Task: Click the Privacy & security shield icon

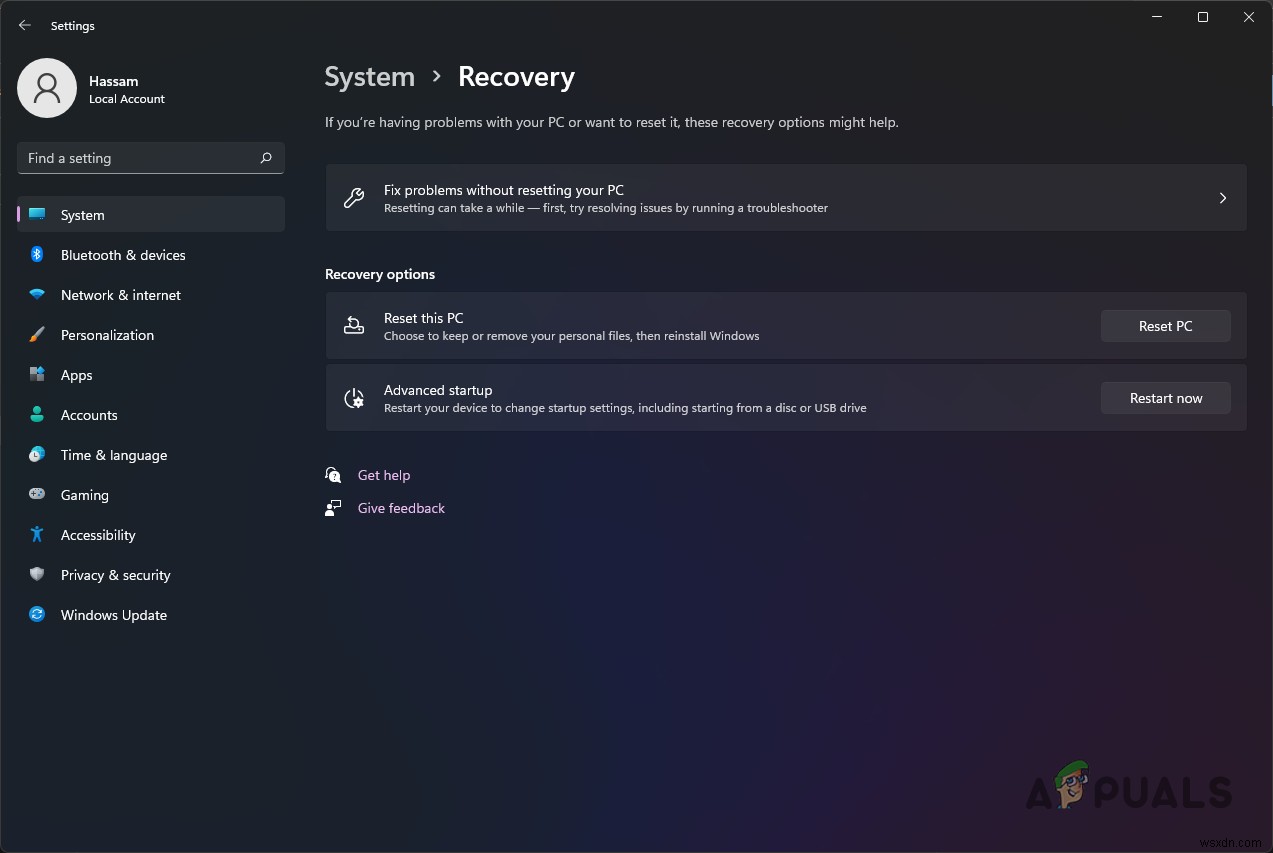Action: click(x=37, y=575)
